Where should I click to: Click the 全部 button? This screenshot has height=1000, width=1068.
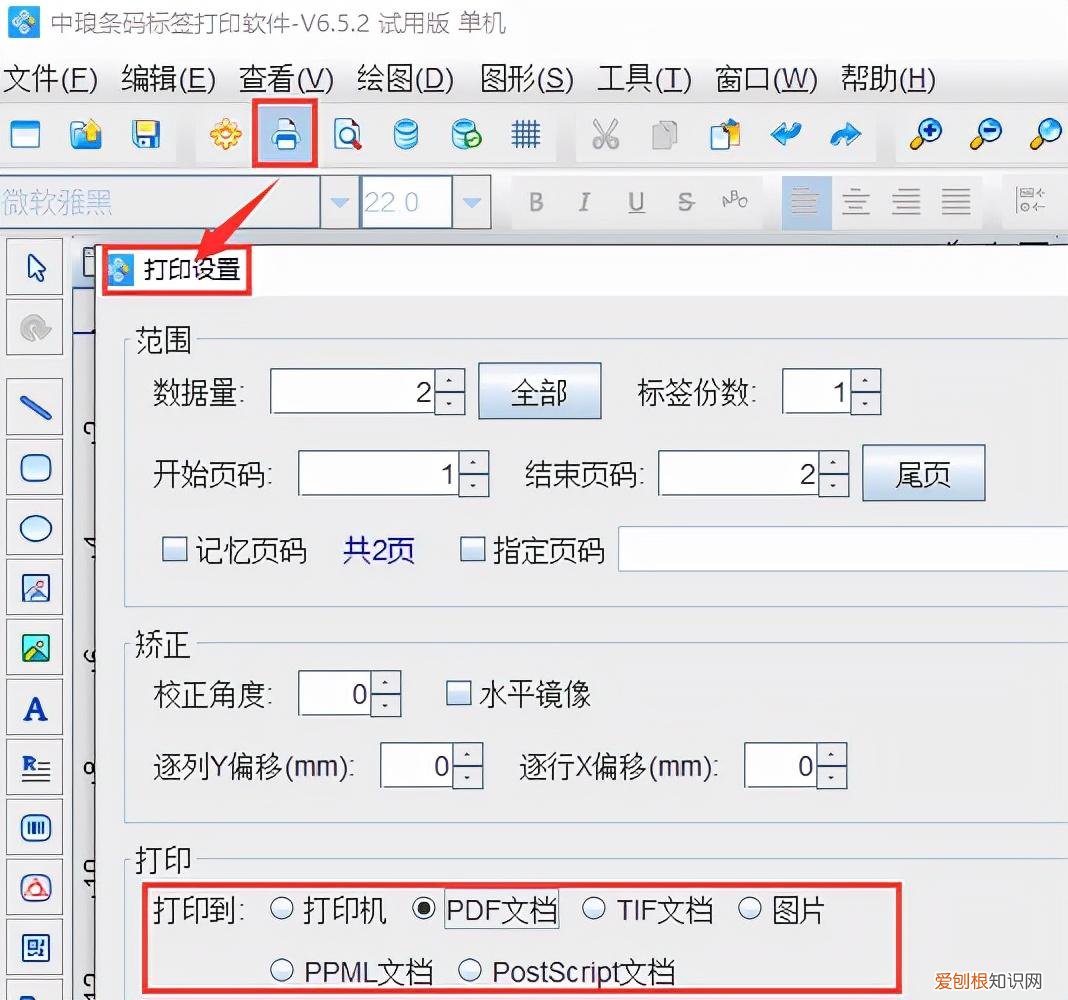click(x=539, y=391)
